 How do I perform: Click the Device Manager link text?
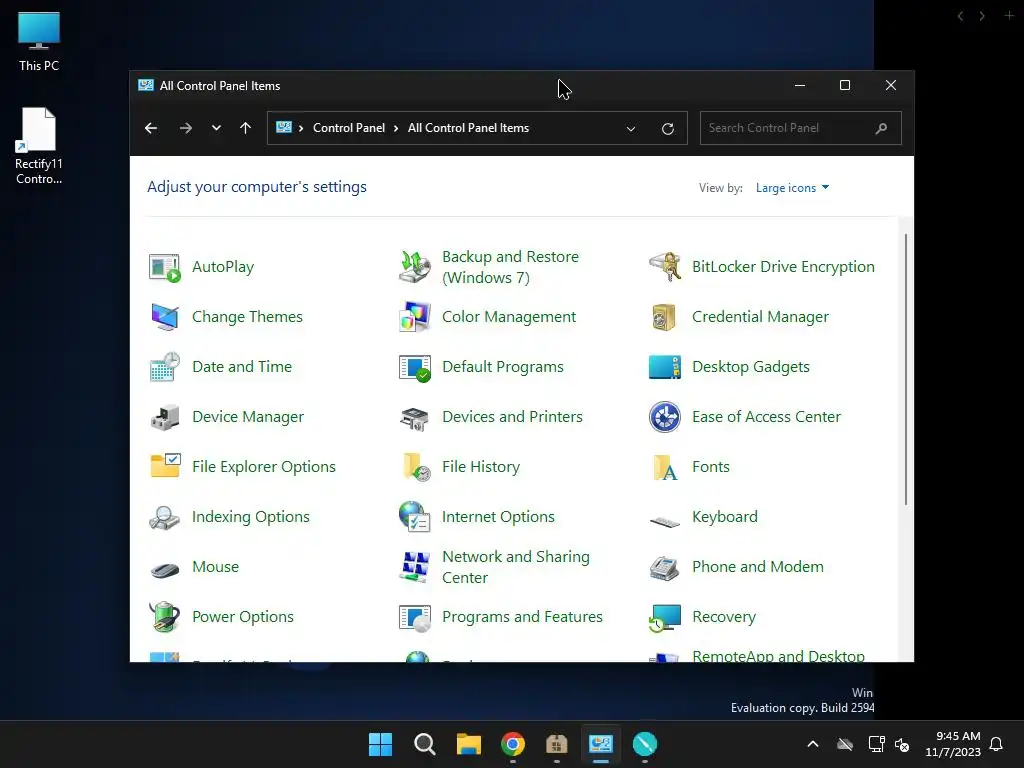pyautogui.click(x=248, y=417)
